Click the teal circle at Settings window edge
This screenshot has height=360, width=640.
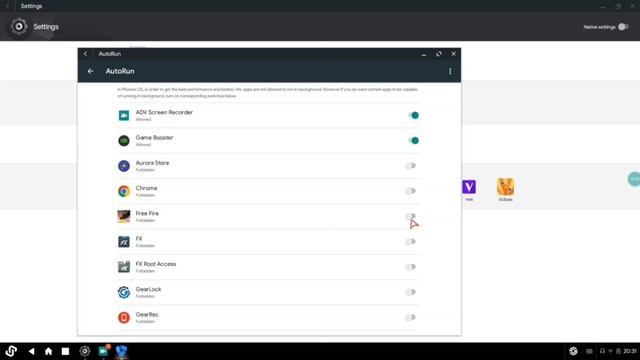click(x=634, y=179)
